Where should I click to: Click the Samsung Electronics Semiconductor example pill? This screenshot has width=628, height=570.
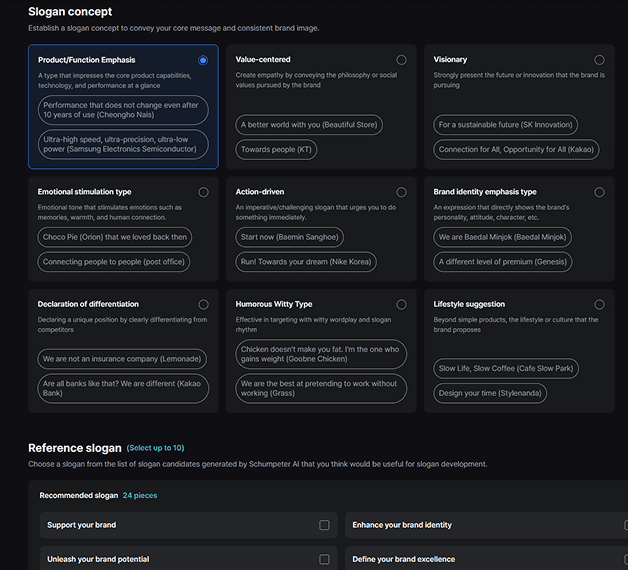(x=123, y=144)
